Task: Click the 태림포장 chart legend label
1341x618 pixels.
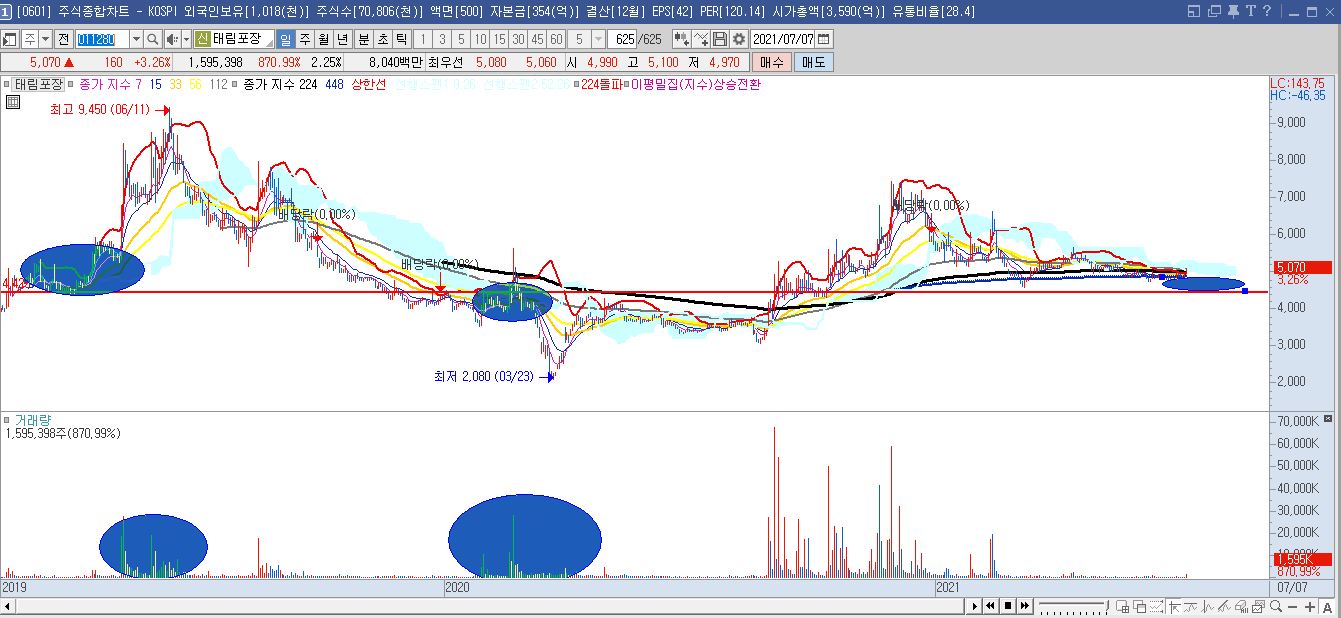Action: (x=38, y=85)
